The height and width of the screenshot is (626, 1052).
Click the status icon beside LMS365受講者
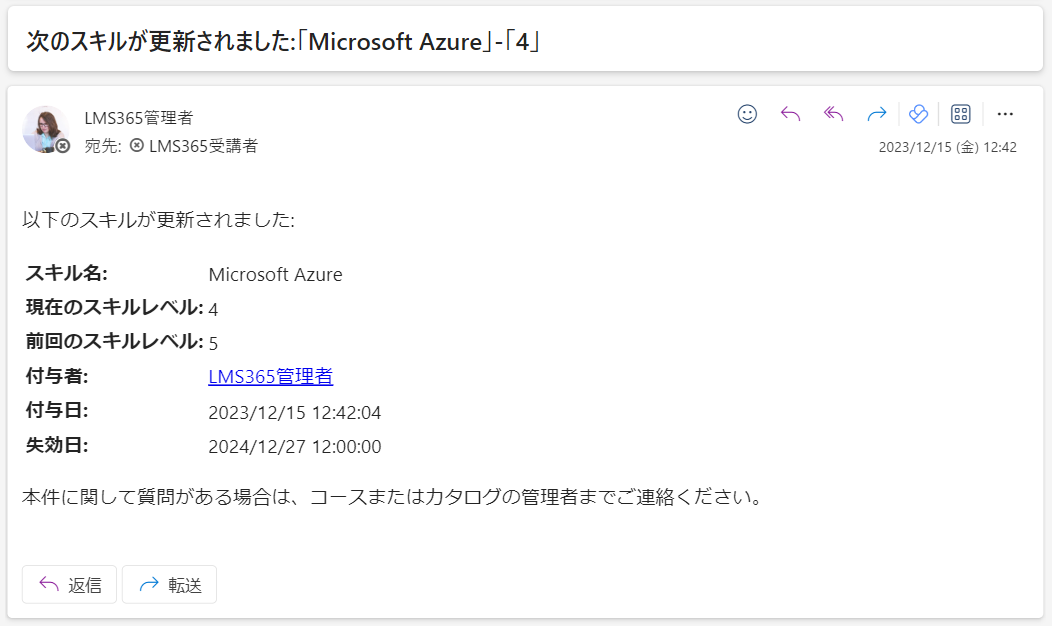tap(137, 145)
